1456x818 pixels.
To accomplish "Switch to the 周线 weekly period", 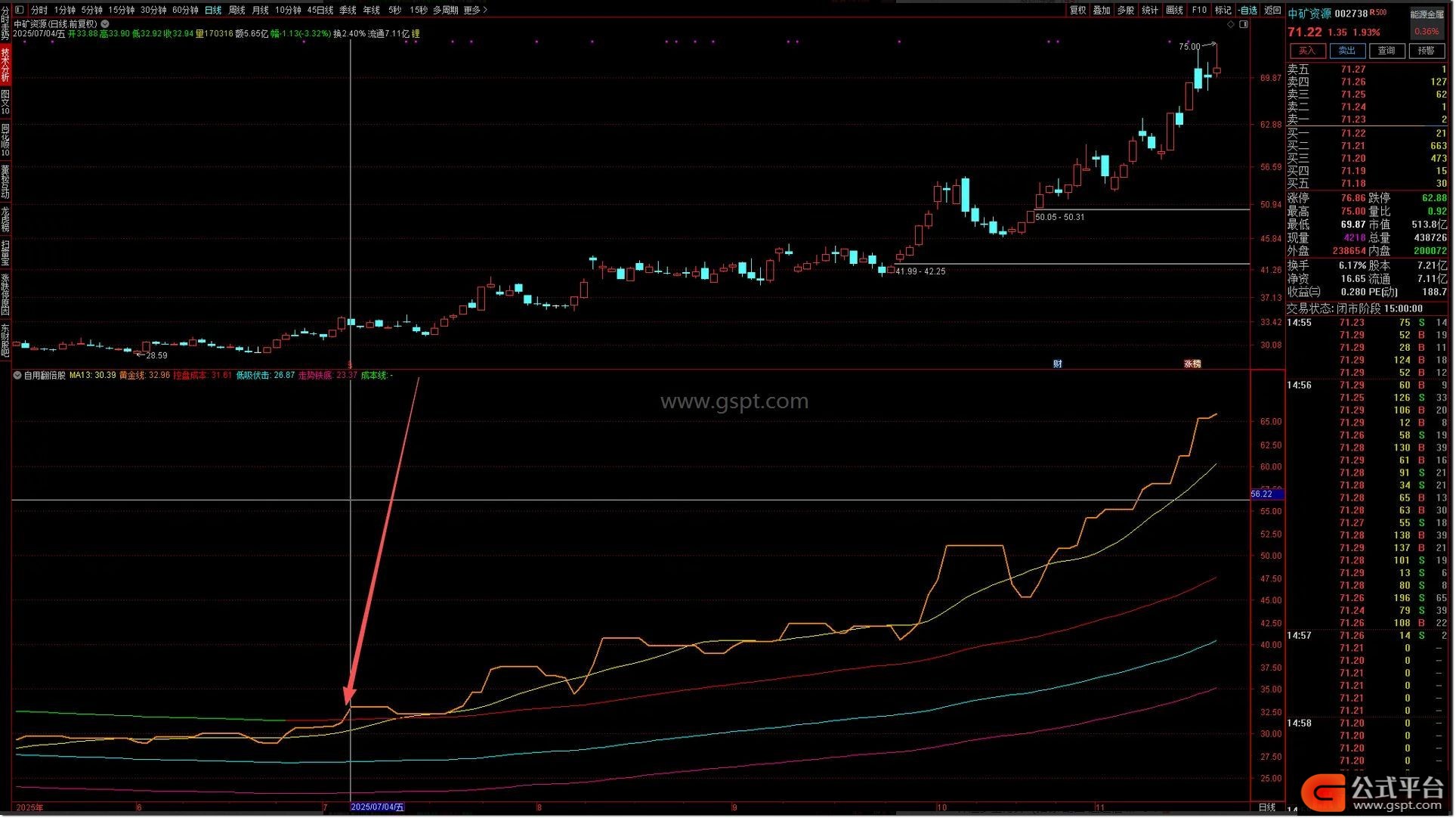I will [x=236, y=10].
